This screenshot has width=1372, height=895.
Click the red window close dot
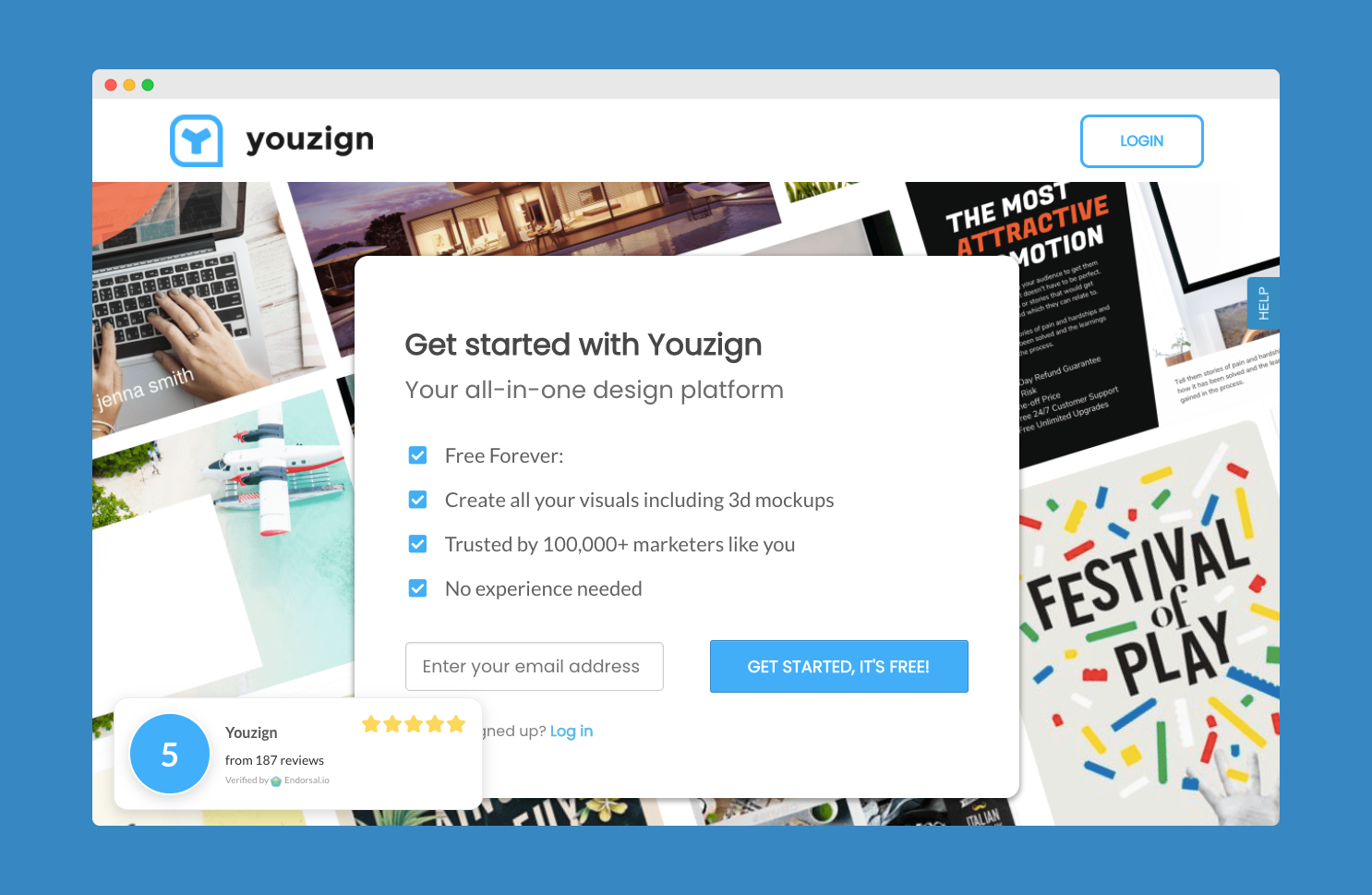(111, 85)
